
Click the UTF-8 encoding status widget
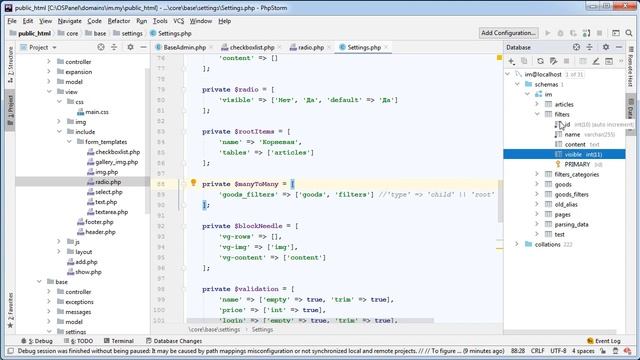tap(558, 351)
